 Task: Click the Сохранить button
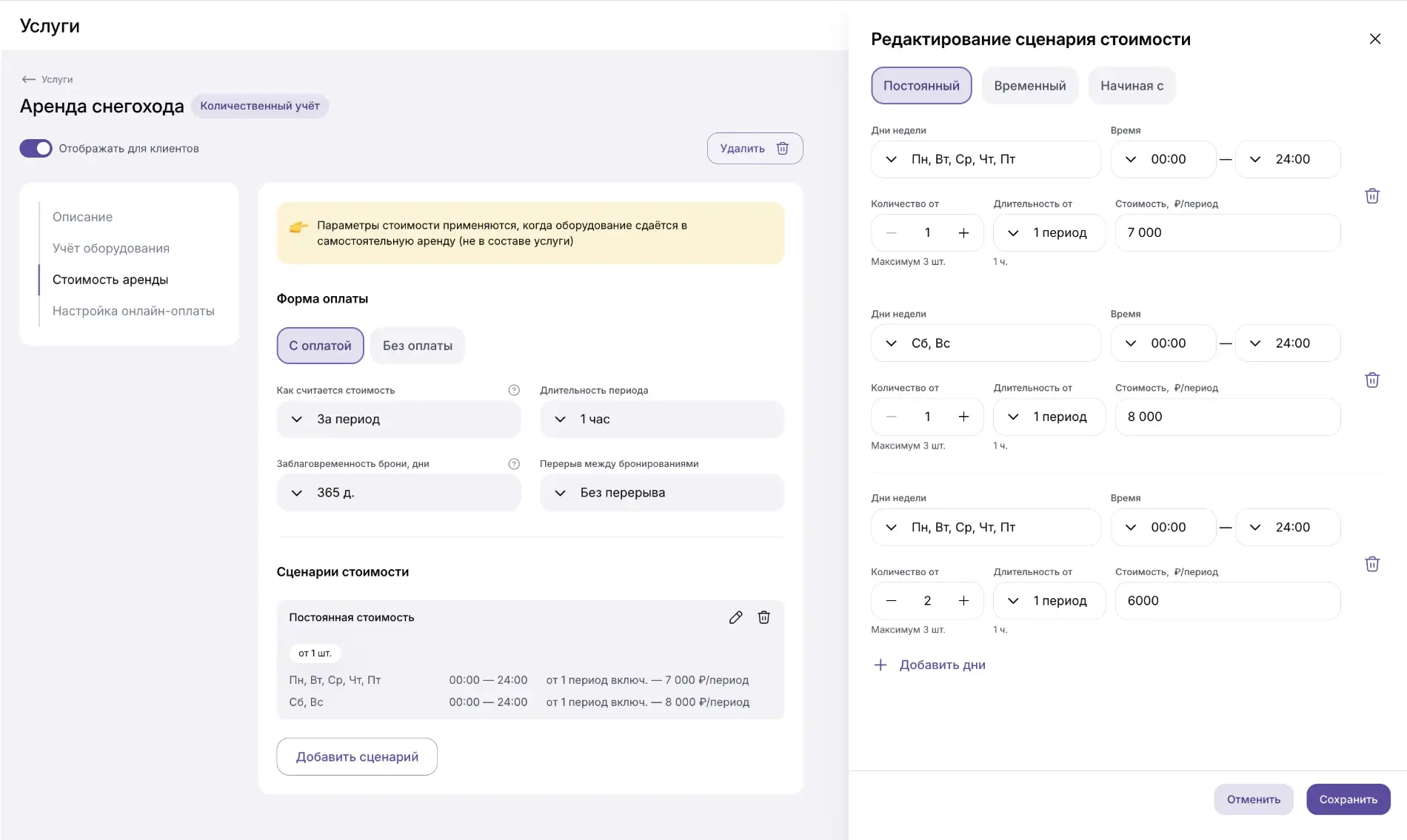tap(1348, 799)
